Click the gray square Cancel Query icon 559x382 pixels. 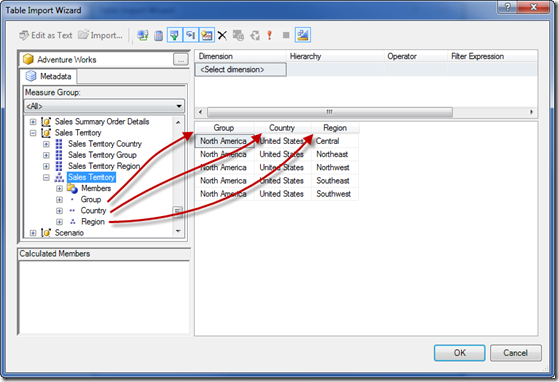click(x=286, y=35)
